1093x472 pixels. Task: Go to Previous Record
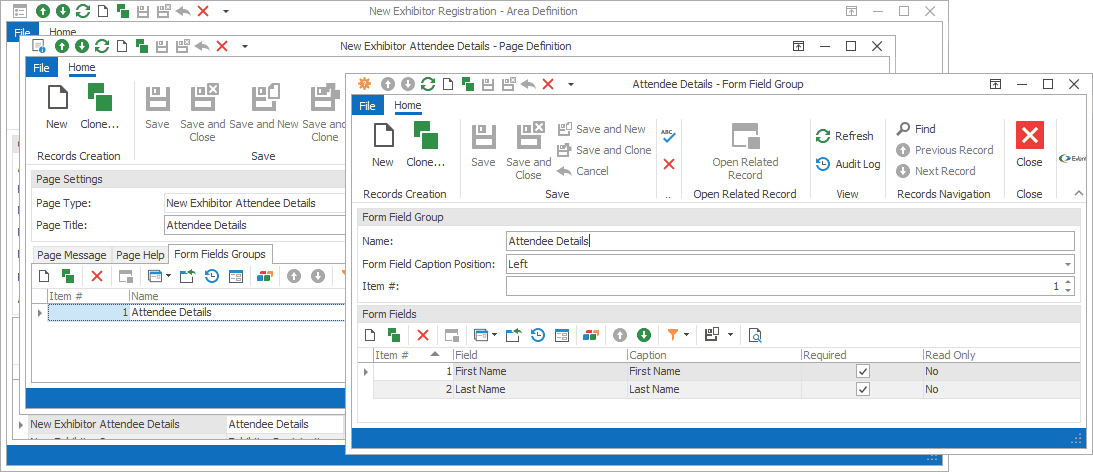[x=945, y=150]
